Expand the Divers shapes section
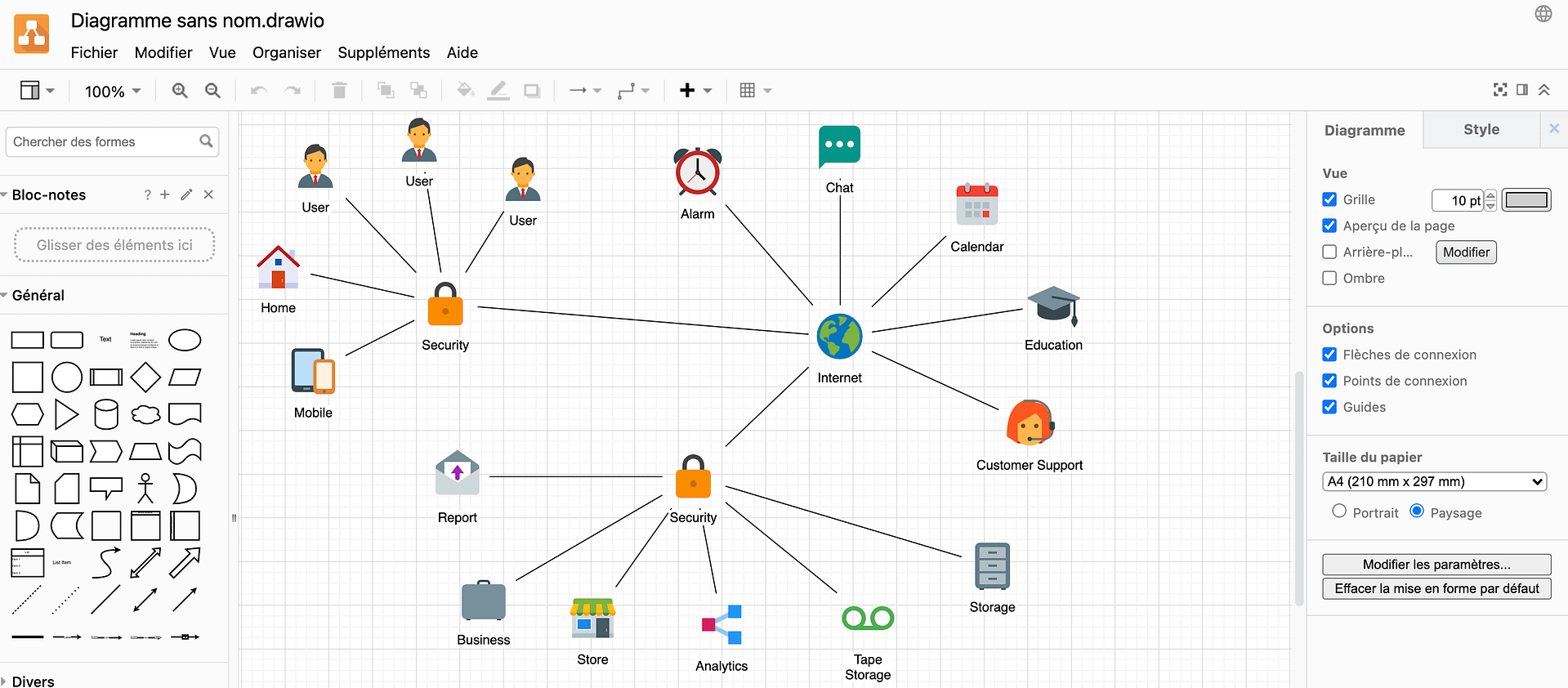 tap(33, 681)
